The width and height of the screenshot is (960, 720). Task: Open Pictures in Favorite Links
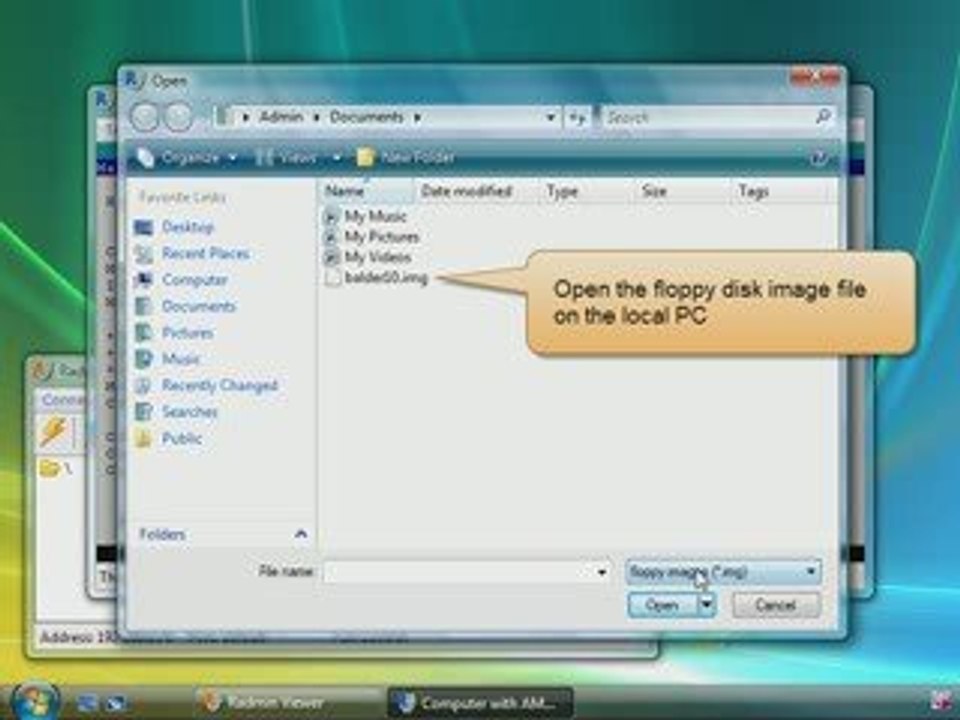coord(187,332)
